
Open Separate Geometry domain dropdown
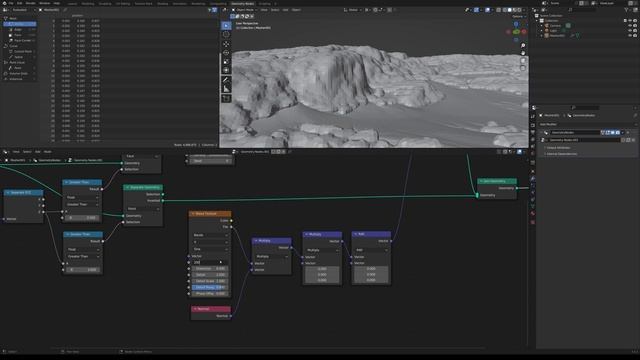click(x=143, y=209)
